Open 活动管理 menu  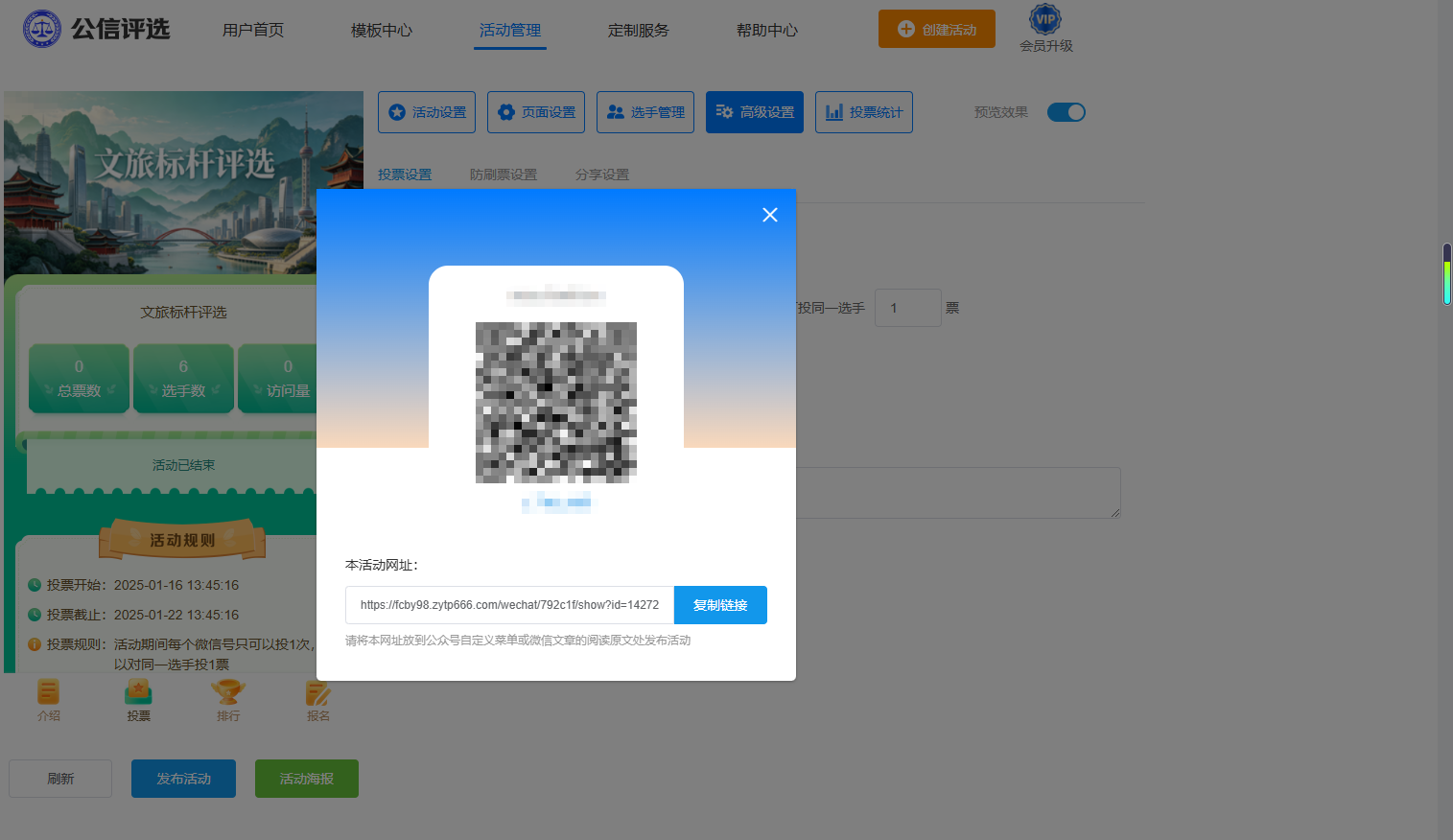(x=510, y=30)
